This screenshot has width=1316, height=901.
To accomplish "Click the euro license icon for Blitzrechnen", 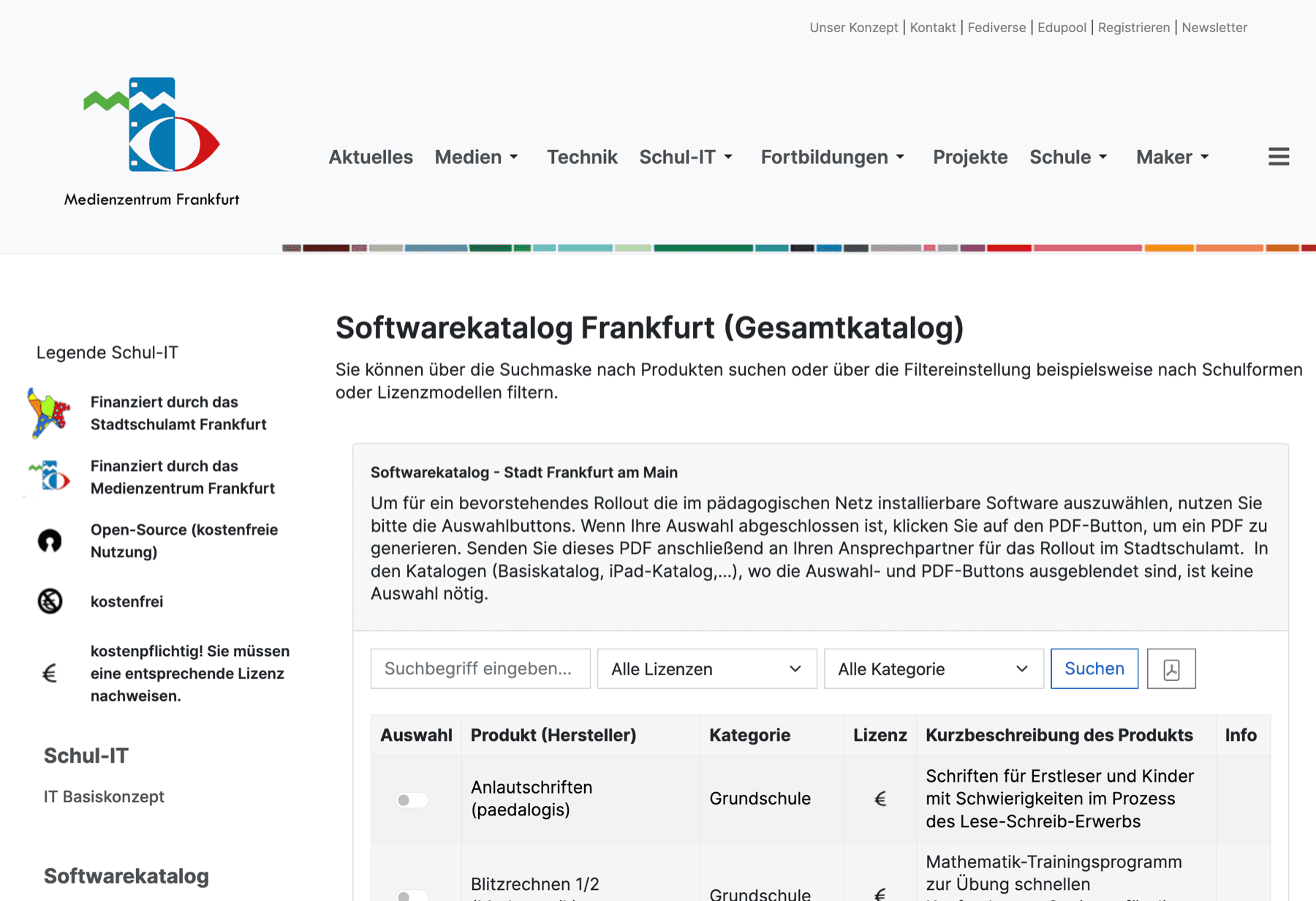I will point(880,894).
